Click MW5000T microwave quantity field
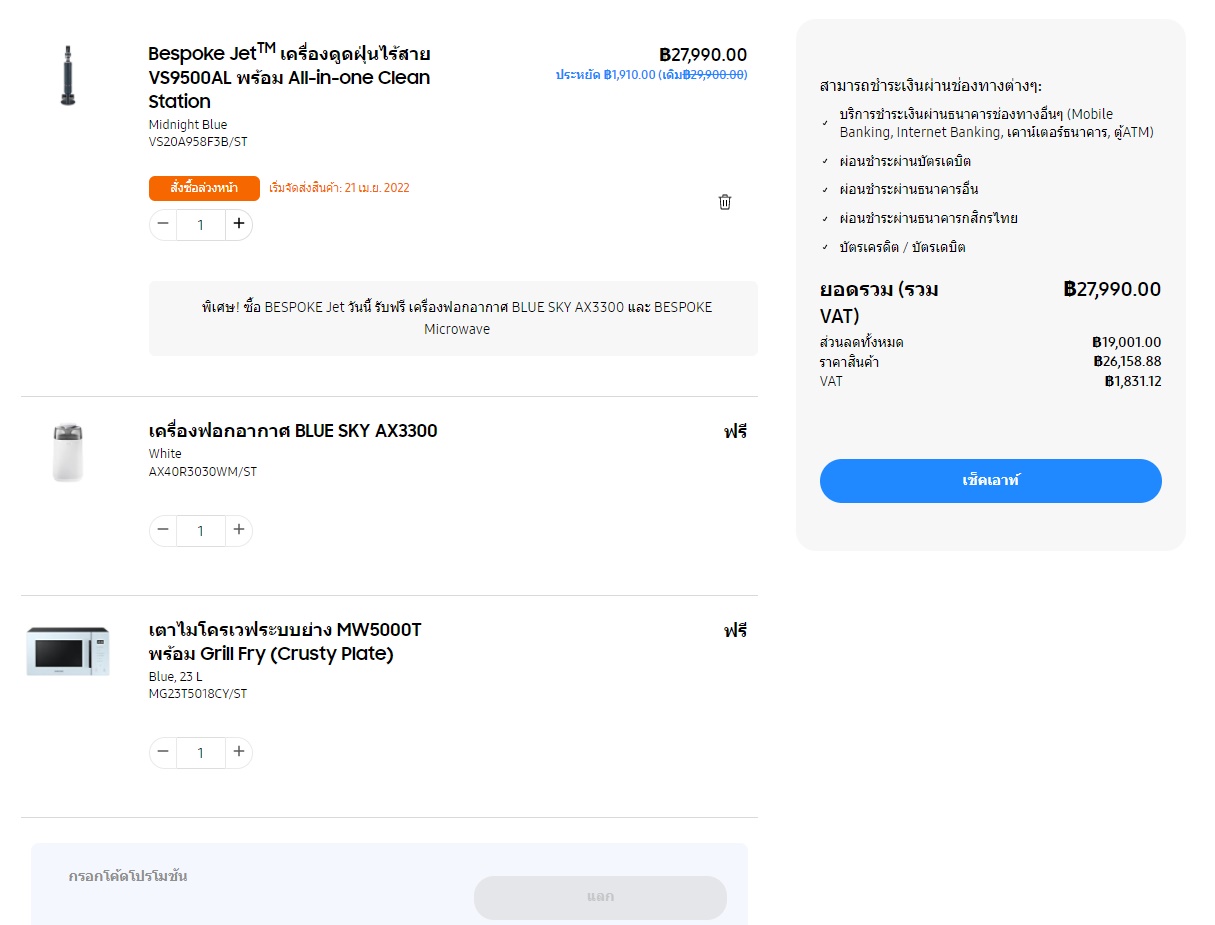The image size is (1215, 925). 201,753
